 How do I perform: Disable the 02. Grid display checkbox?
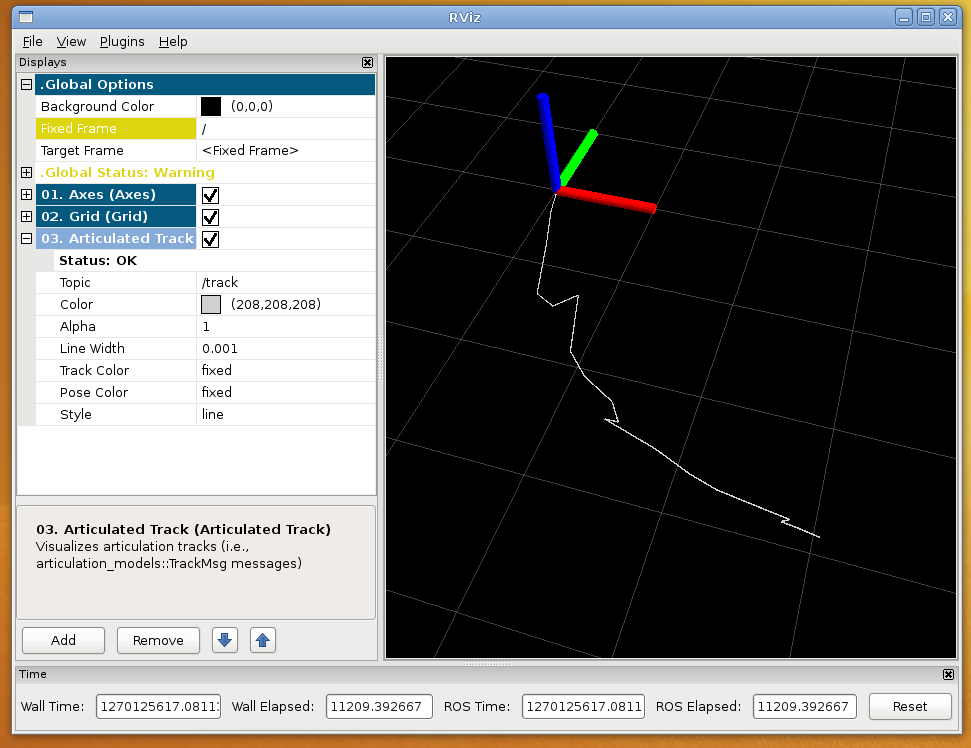pos(210,217)
